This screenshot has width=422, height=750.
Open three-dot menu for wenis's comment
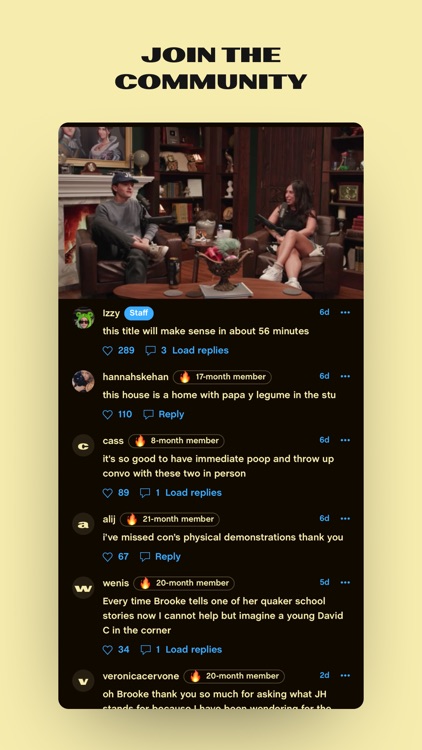[x=345, y=583]
